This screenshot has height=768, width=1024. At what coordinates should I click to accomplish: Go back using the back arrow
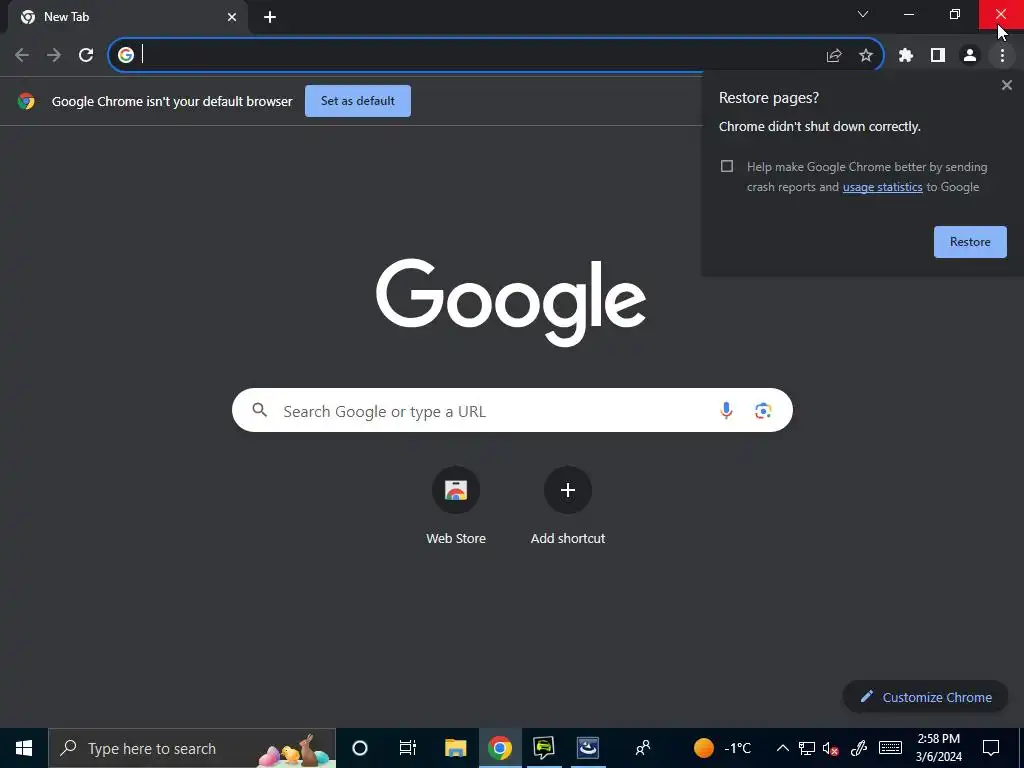tap(22, 56)
